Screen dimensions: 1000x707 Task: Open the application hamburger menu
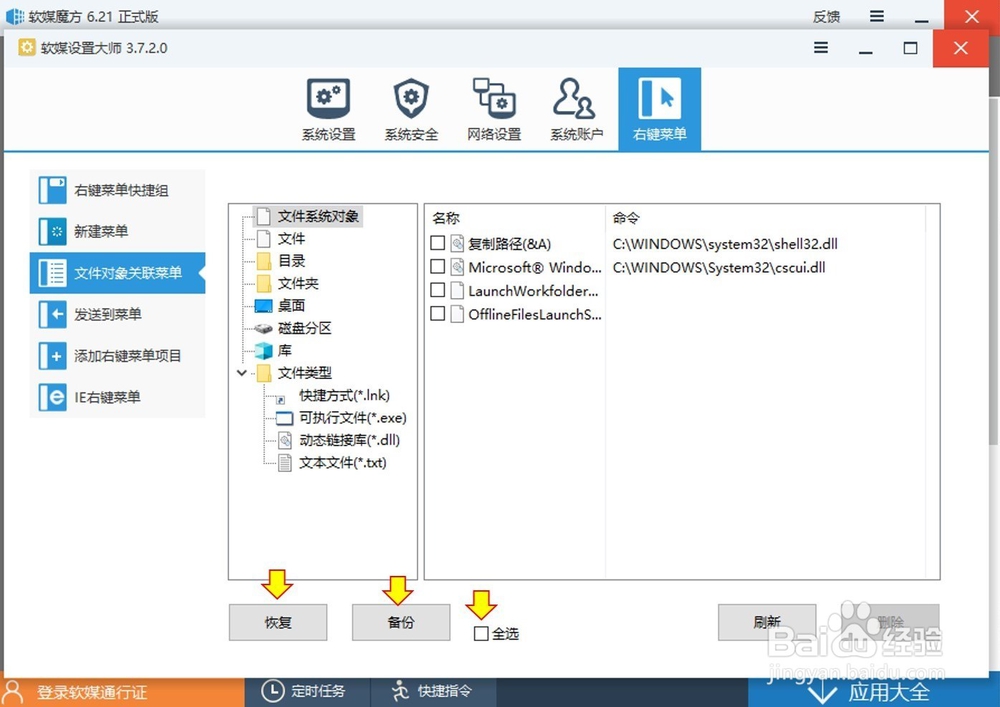820,47
